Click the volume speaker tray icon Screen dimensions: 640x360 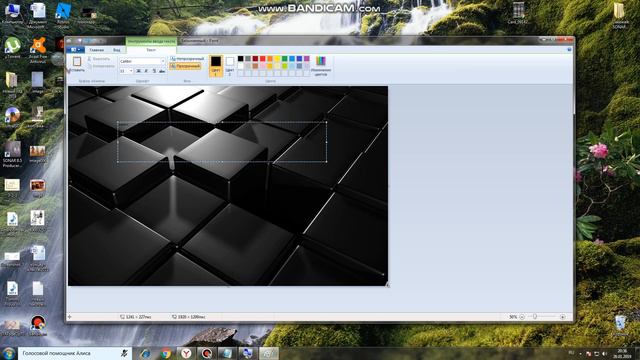pos(604,353)
